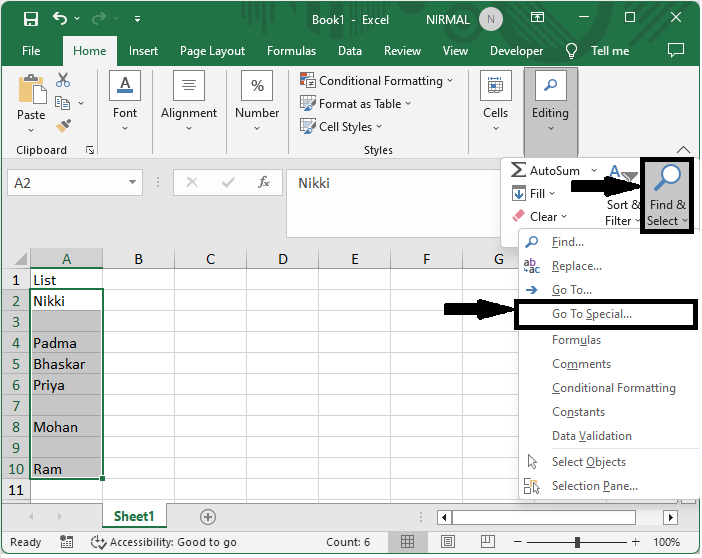Choose Select Objects menu entry
702x558 pixels.
click(608, 462)
